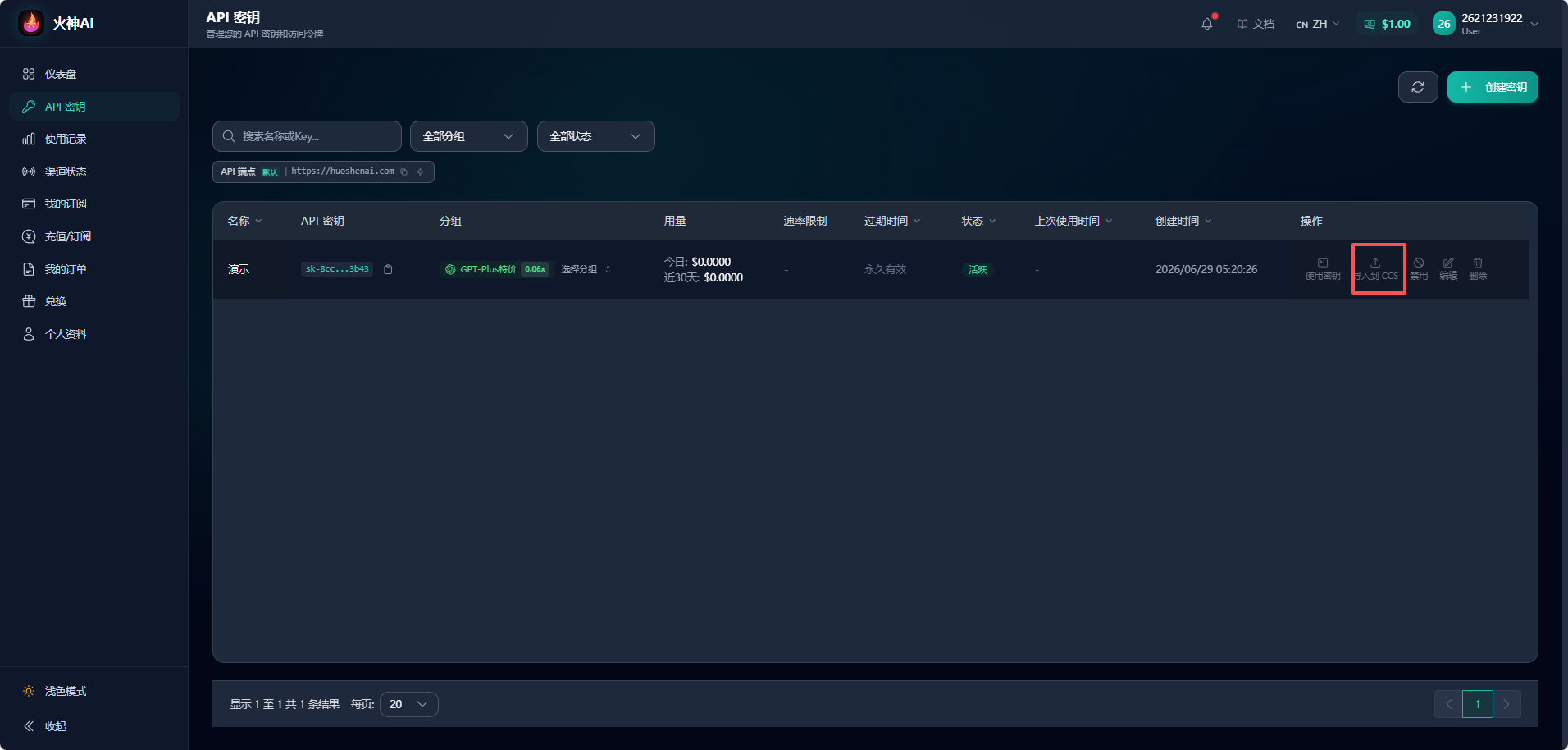The height and width of the screenshot is (750, 1568).
Task: Click the sk-8cc...3b43 key text
Action: pos(337,269)
